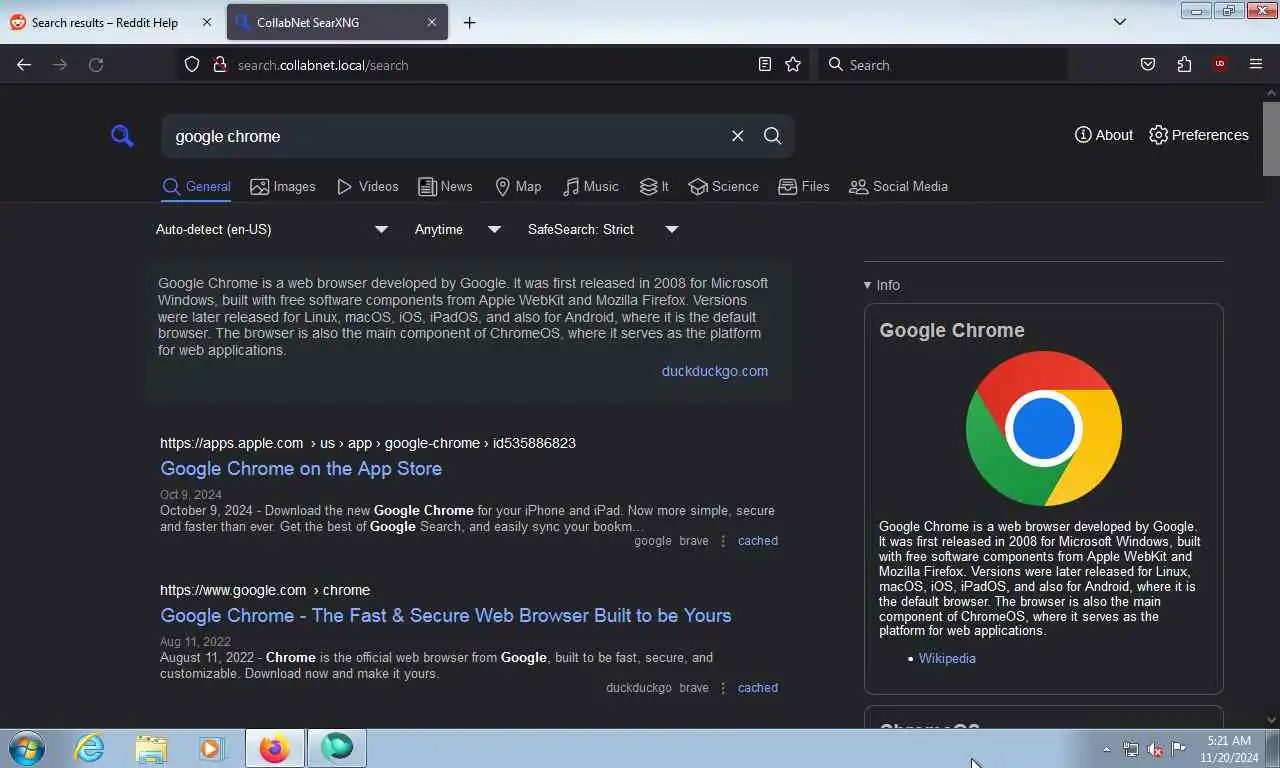Open SafeSearch: Strict dropdown
The image size is (1280, 768).
click(x=603, y=229)
